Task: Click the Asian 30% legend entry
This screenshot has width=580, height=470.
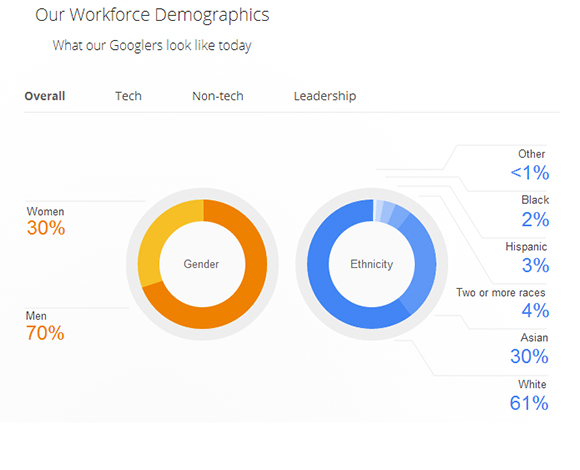Action: coord(529,349)
